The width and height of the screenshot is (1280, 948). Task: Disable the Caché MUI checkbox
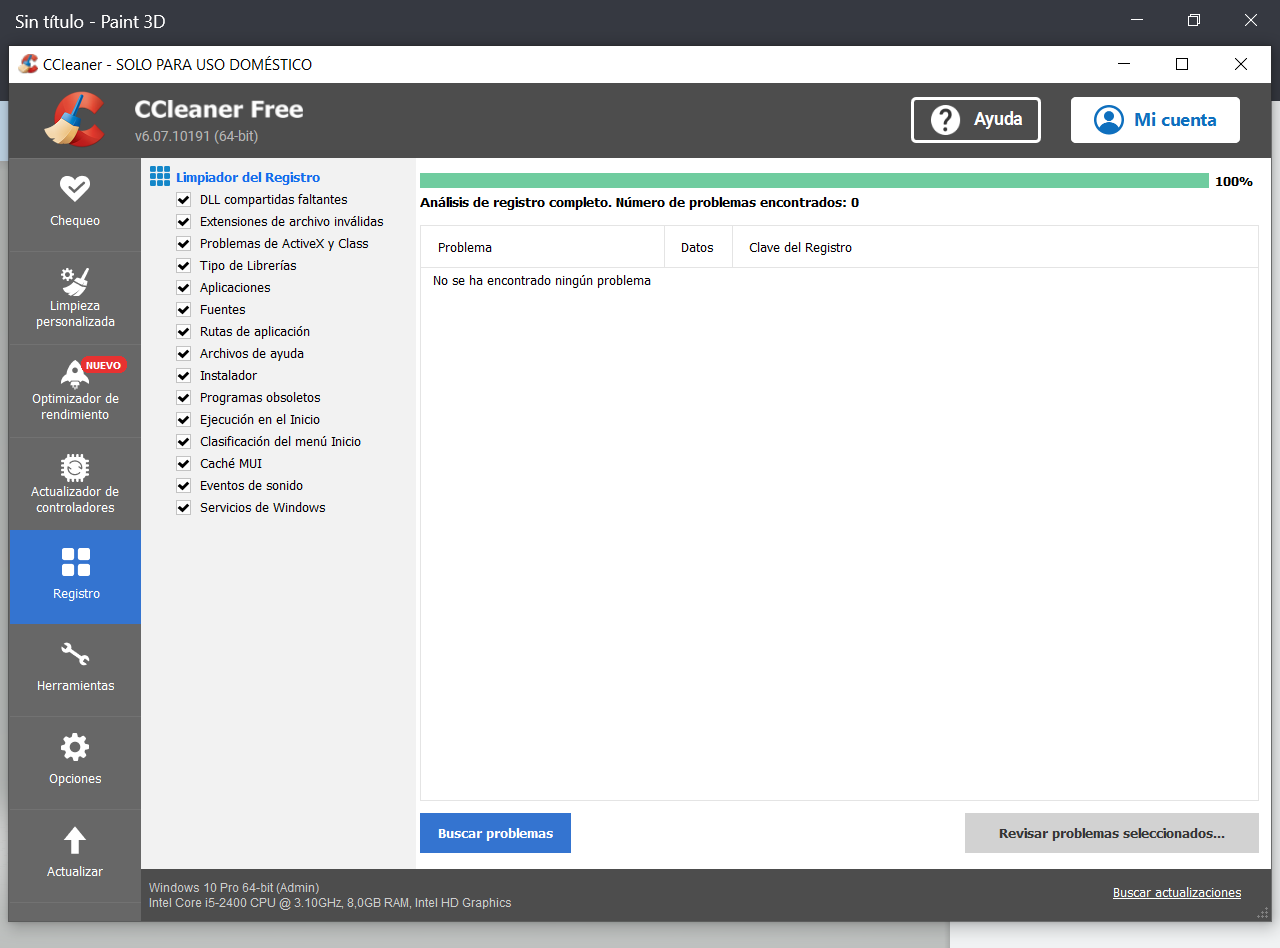[183, 464]
